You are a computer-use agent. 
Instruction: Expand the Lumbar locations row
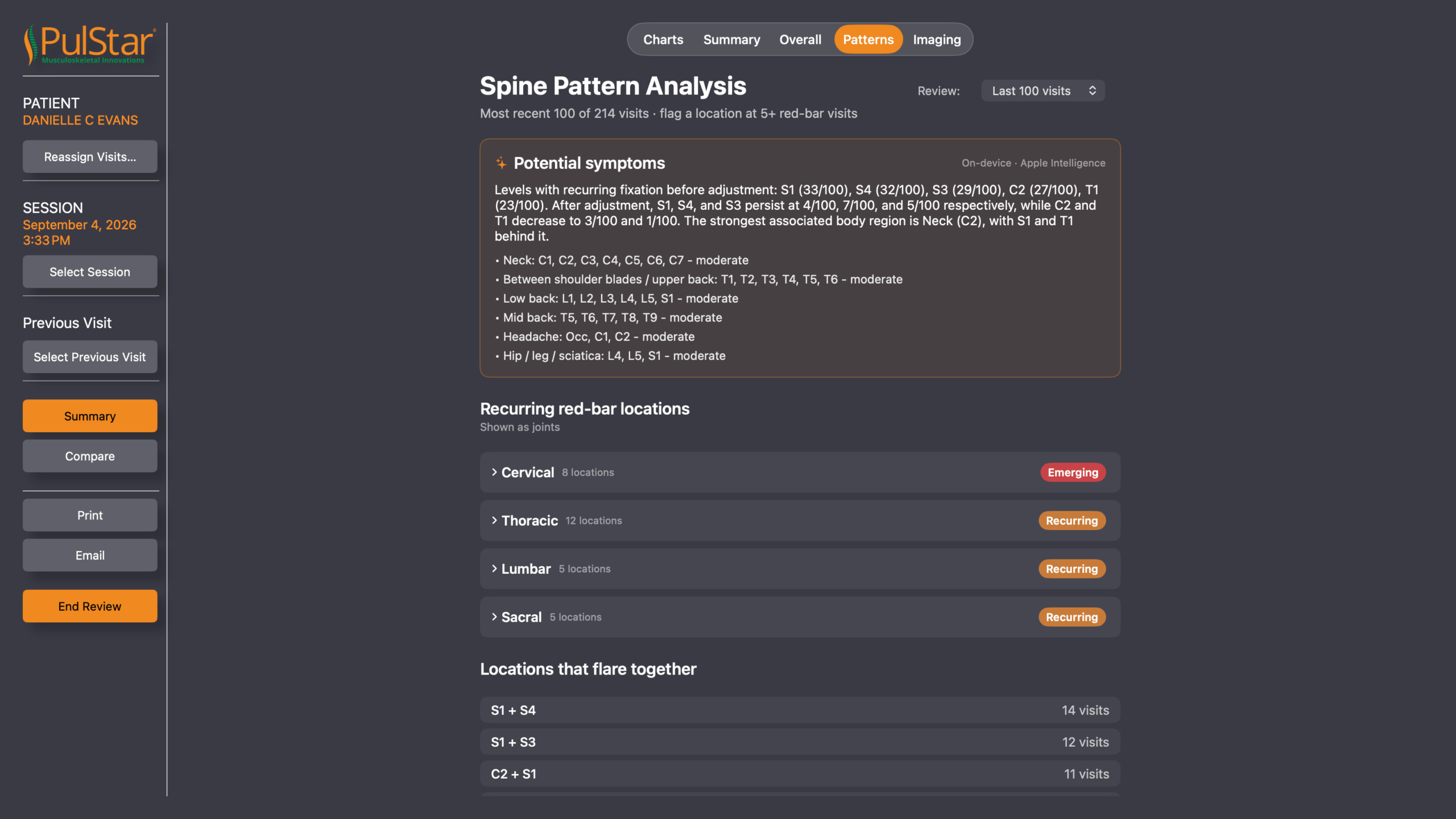[800, 569]
